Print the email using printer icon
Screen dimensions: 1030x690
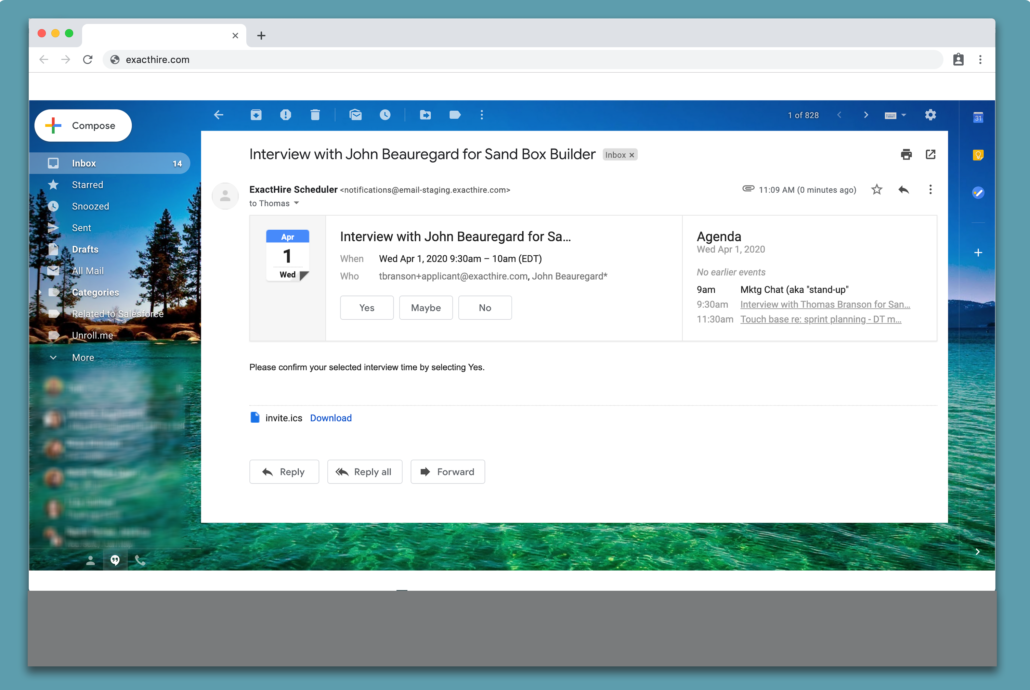point(906,155)
